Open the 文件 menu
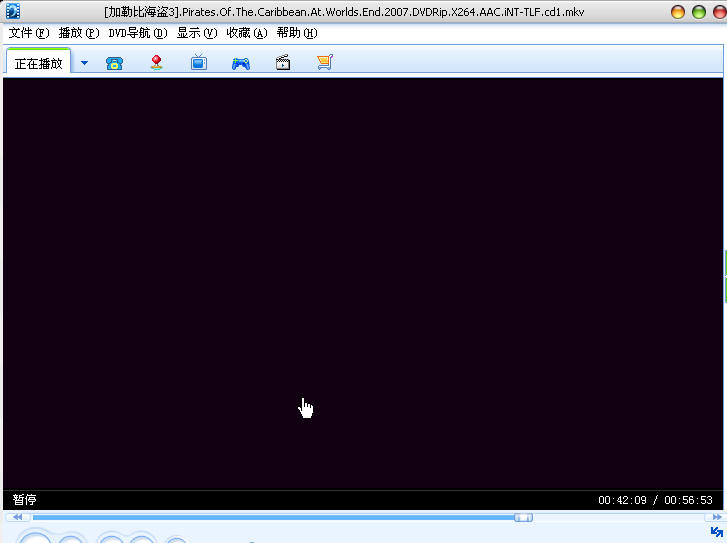 click(28, 33)
